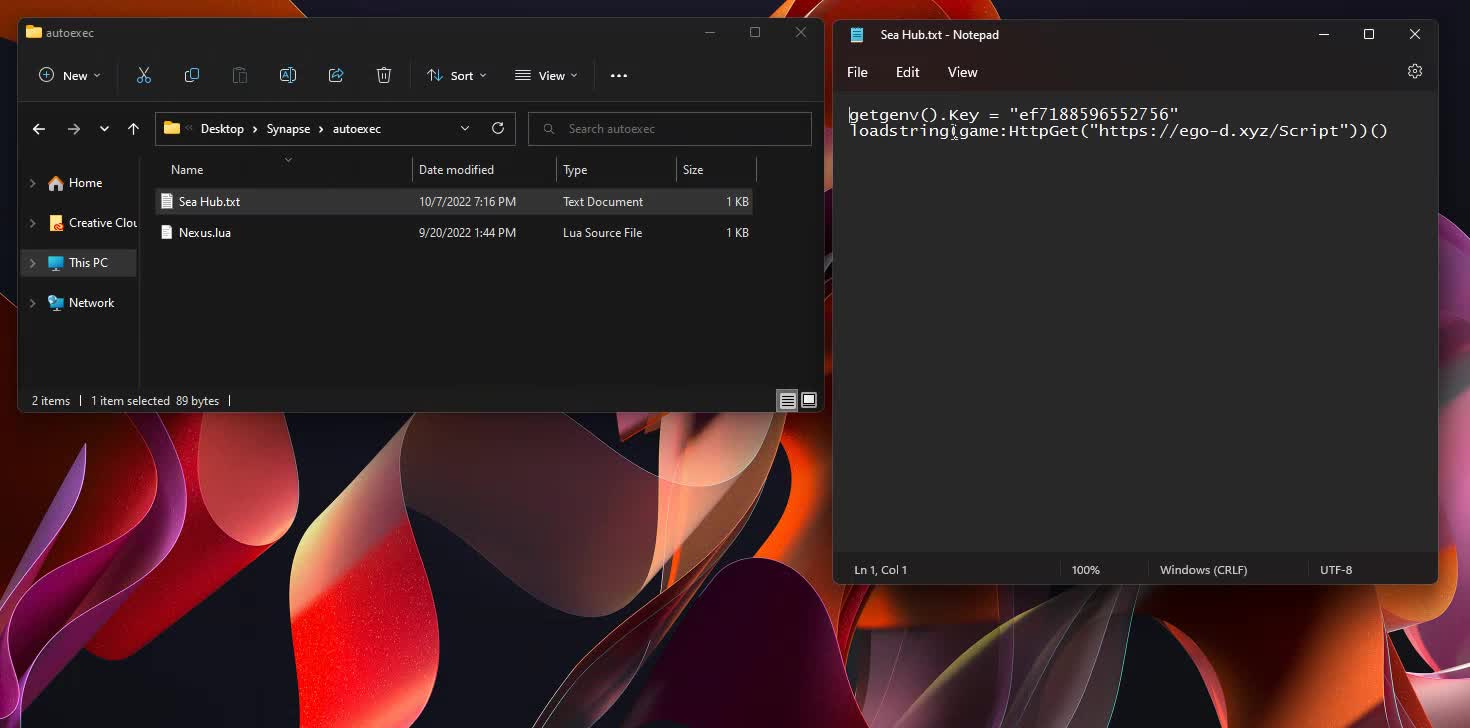Select the Cut icon in the toolbar
Screen dimensions: 1470x728
(143, 75)
